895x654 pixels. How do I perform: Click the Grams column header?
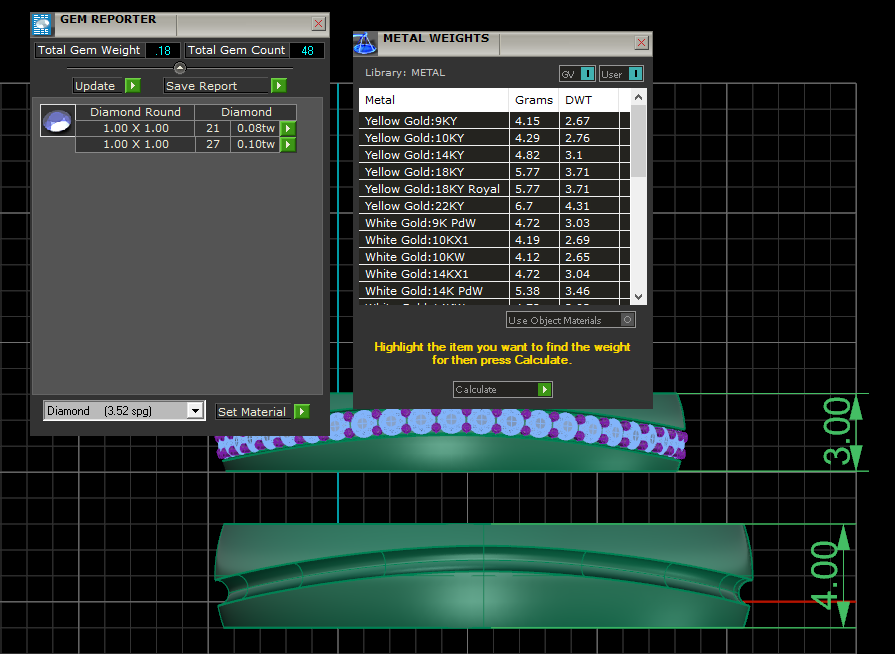click(533, 100)
